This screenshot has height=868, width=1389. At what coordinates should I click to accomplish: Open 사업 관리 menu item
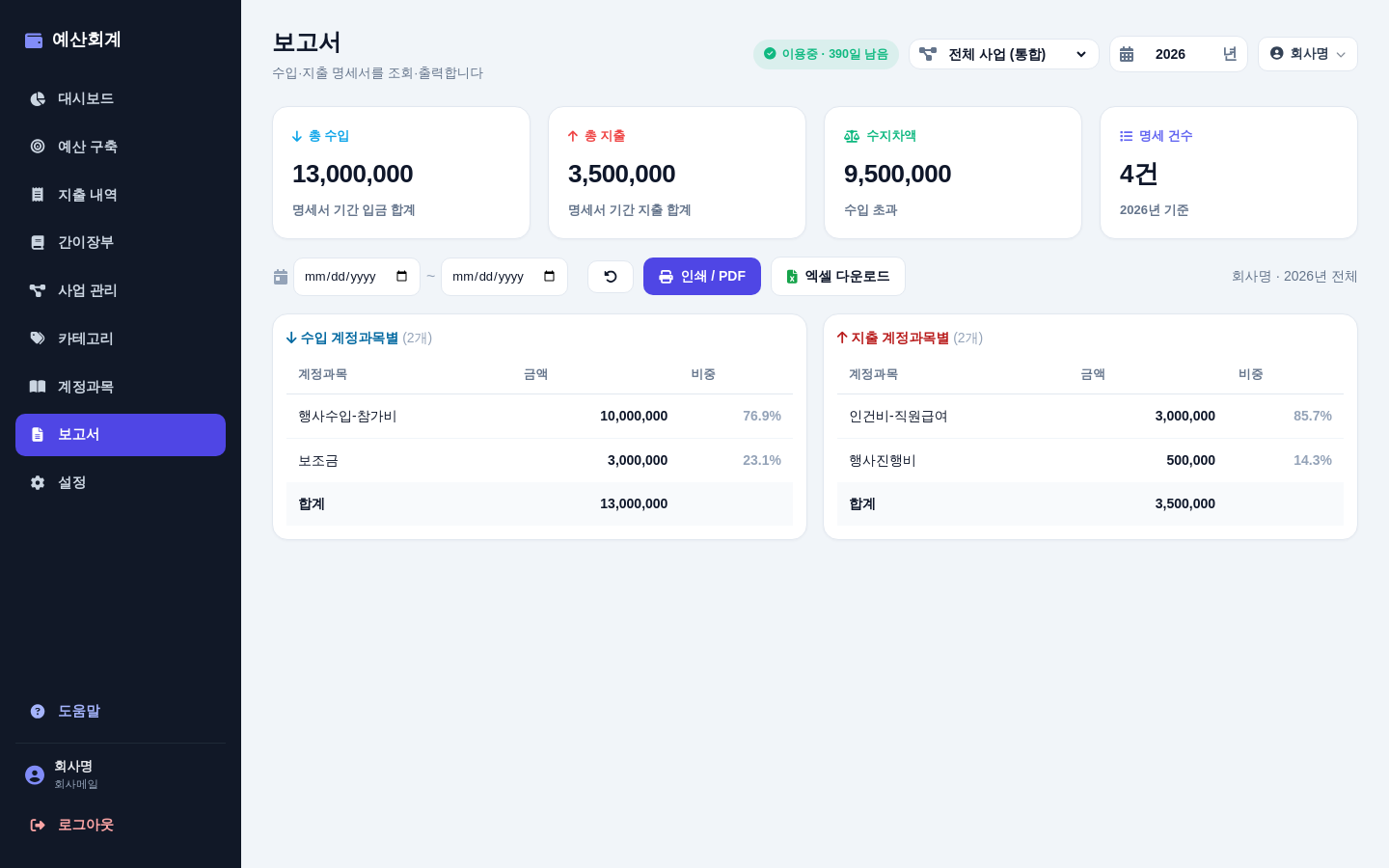point(121,290)
